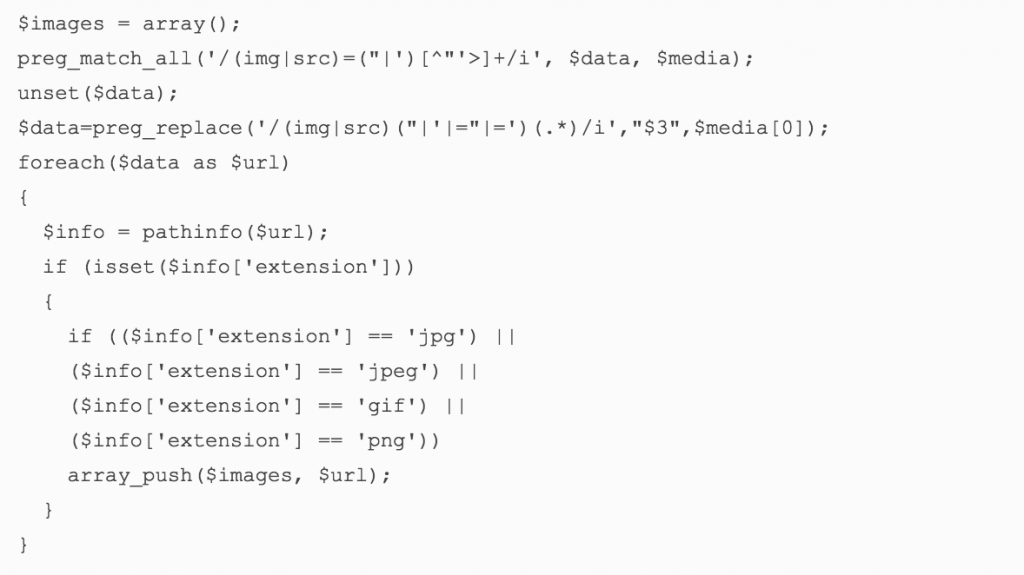Click the final closing brace
This screenshot has height=575, width=1024.
[x=24, y=544]
